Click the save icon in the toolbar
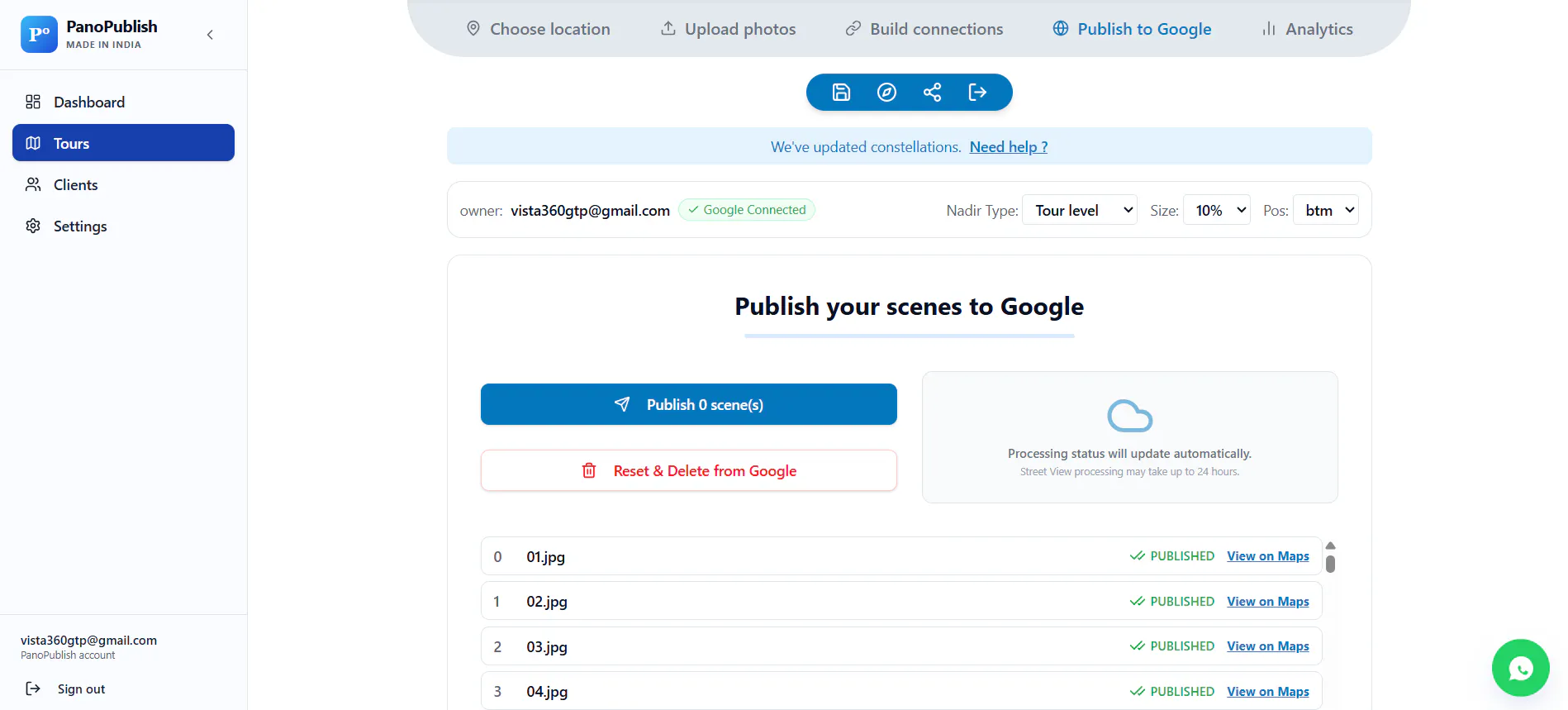The width and height of the screenshot is (1568, 710). (x=841, y=92)
